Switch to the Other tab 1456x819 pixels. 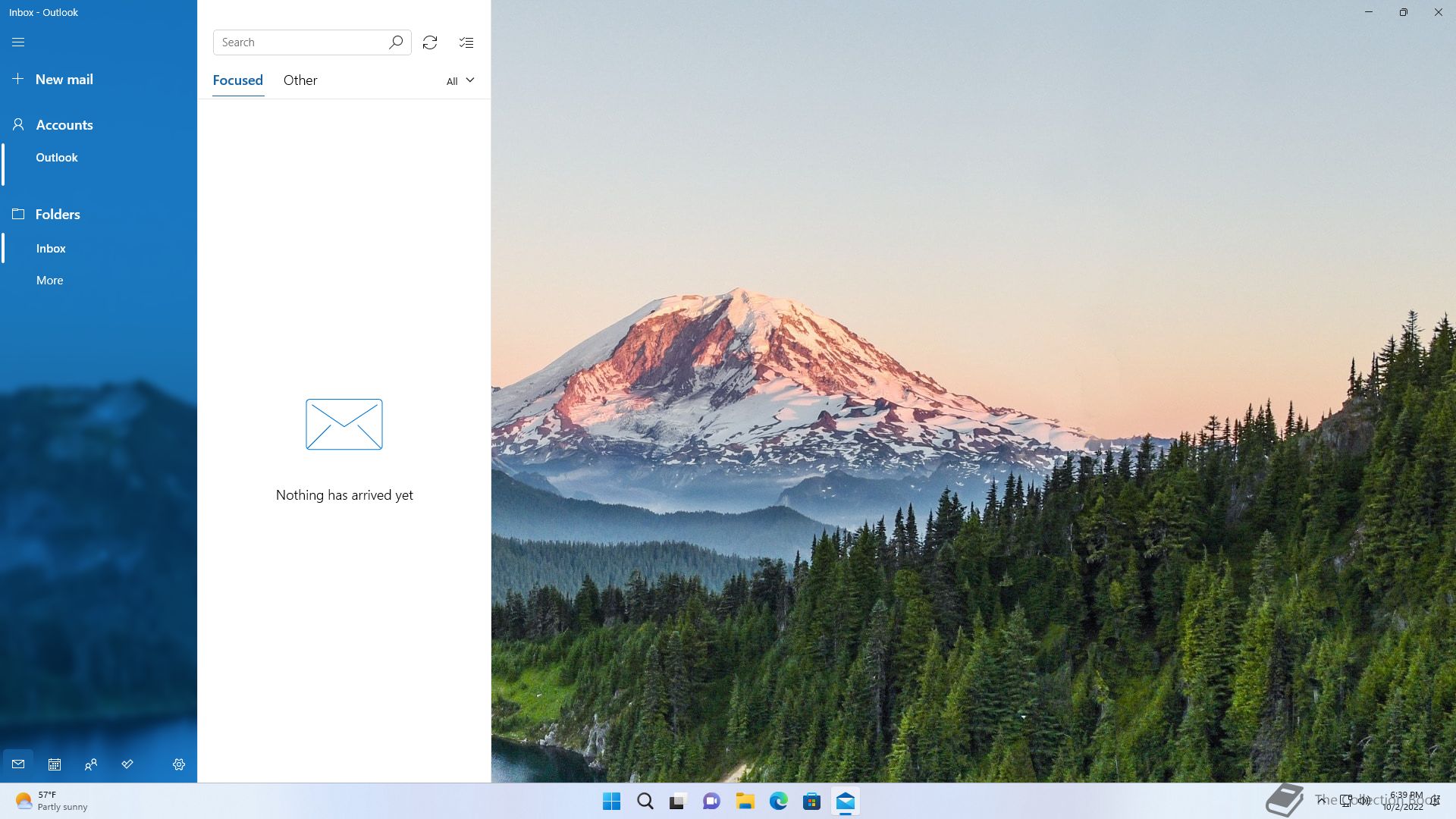click(300, 80)
